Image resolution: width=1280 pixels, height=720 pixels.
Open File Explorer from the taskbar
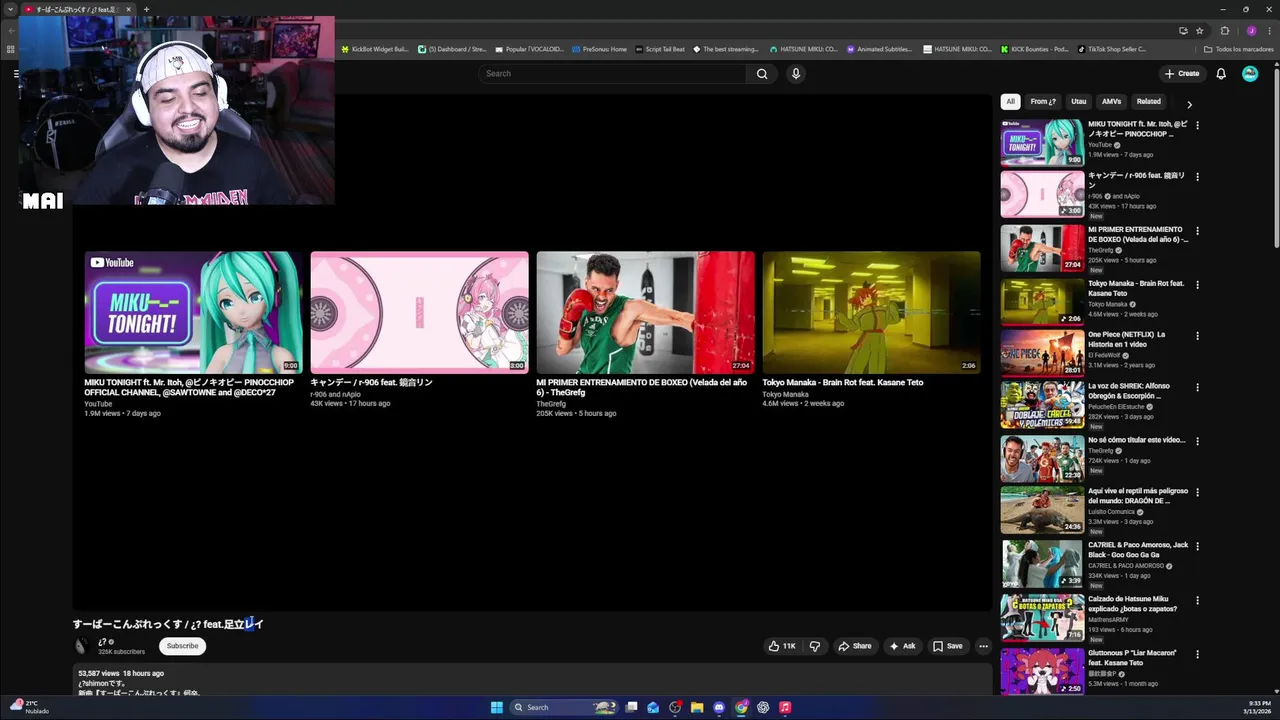pos(697,707)
